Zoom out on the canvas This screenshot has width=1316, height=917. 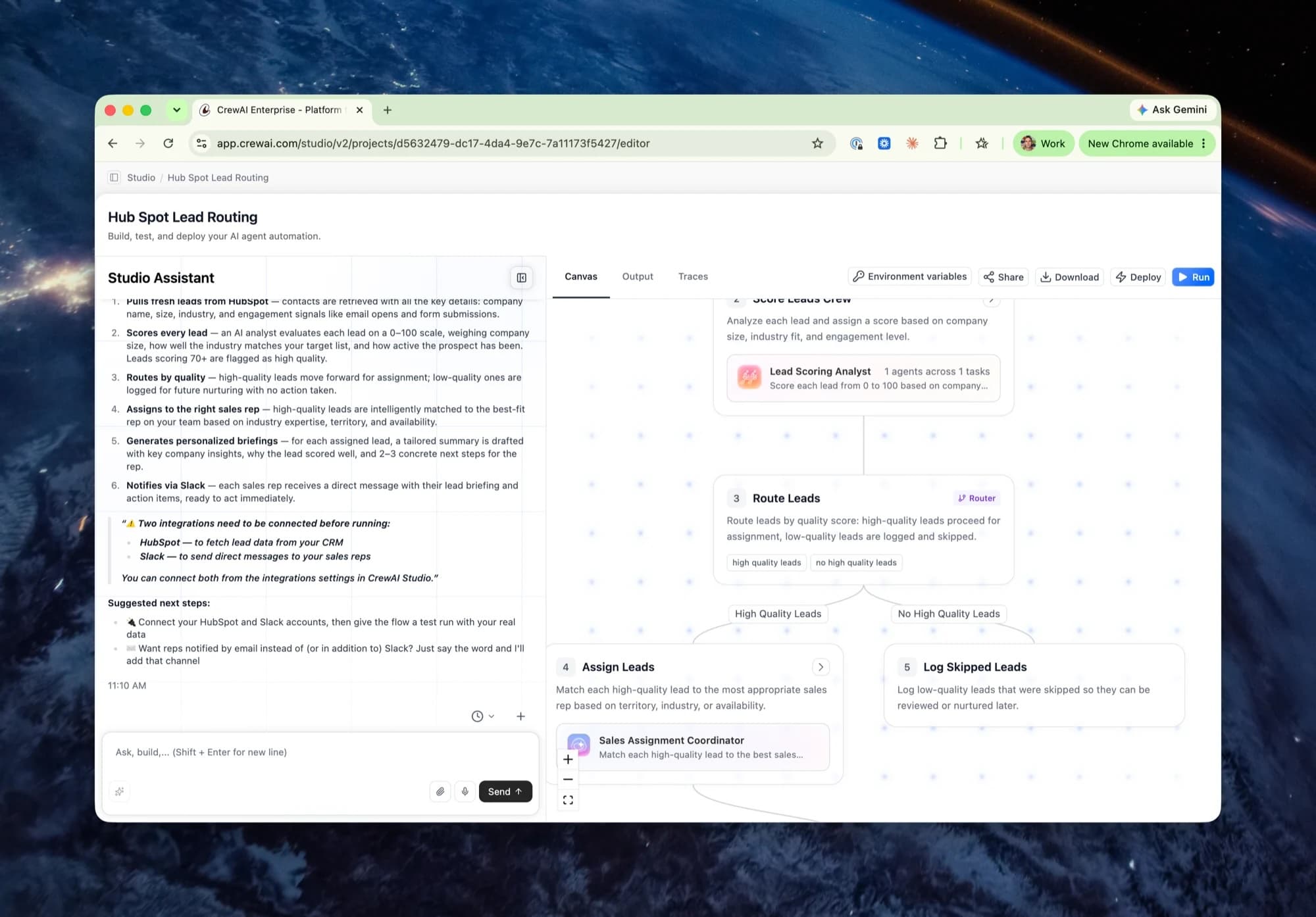(568, 780)
